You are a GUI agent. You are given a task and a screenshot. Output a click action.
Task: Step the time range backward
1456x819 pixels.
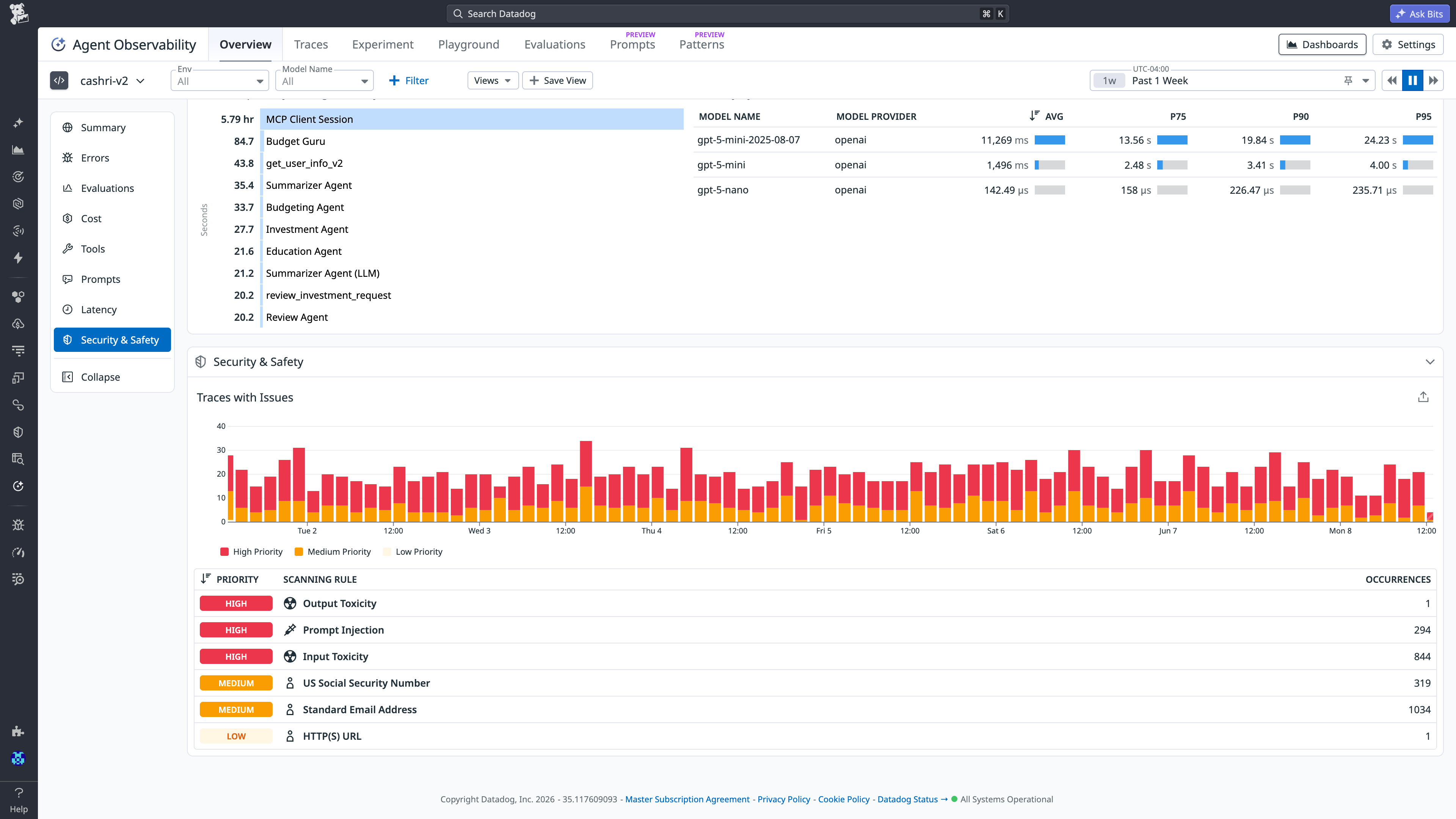coord(1392,81)
